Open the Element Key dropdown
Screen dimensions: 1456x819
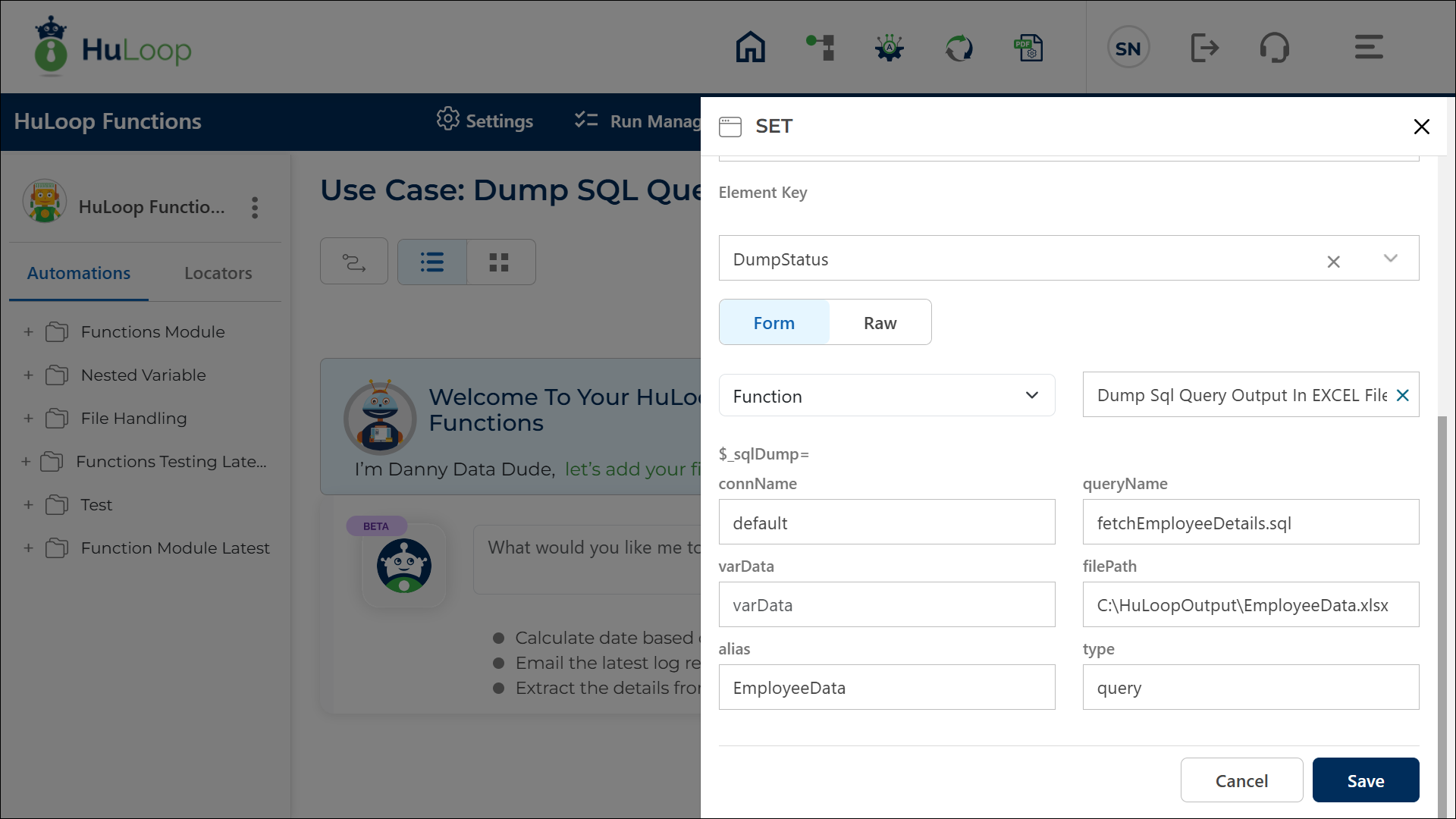tap(1390, 259)
